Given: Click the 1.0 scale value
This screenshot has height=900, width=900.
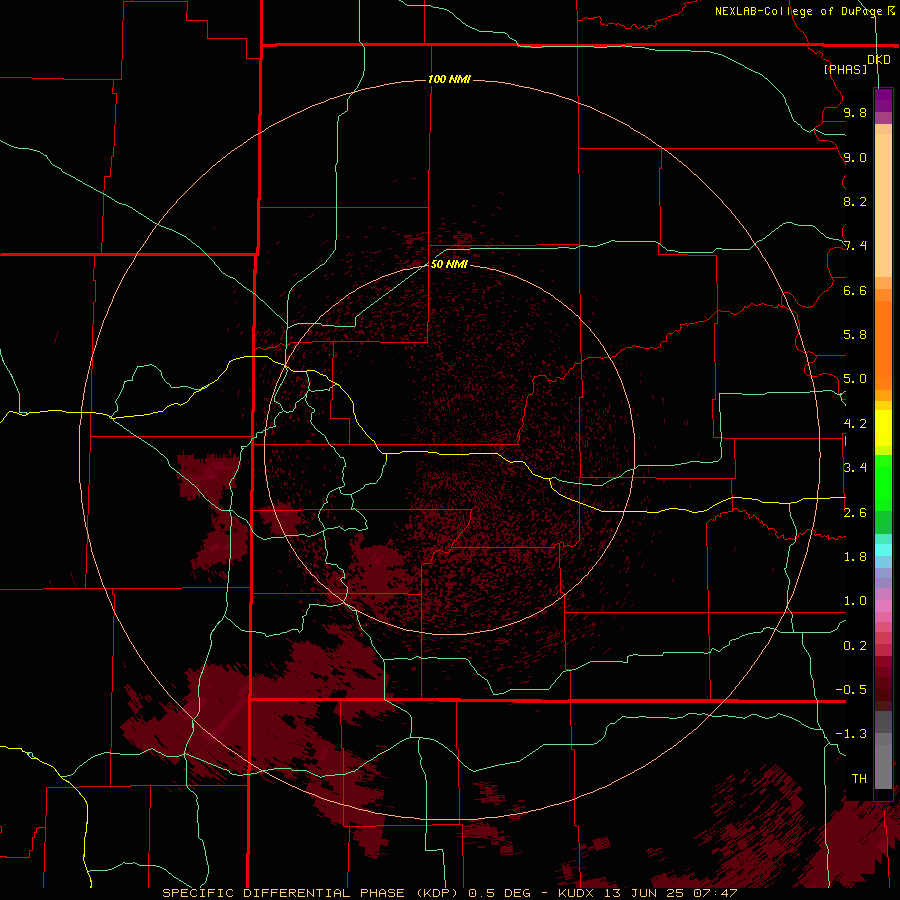Looking at the screenshot, I should (855, 601).
